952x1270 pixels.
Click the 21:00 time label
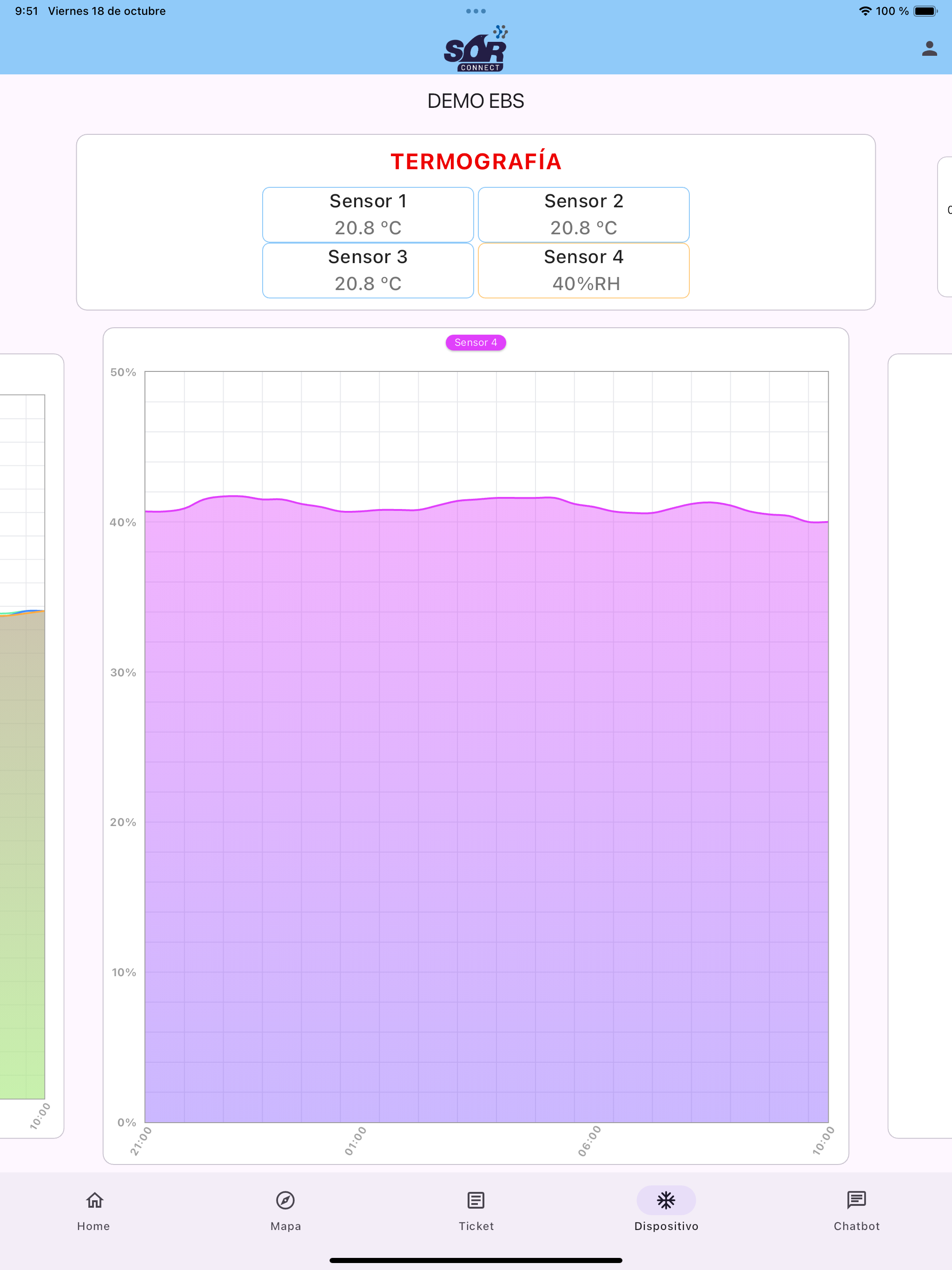(x=141, y=1141)
